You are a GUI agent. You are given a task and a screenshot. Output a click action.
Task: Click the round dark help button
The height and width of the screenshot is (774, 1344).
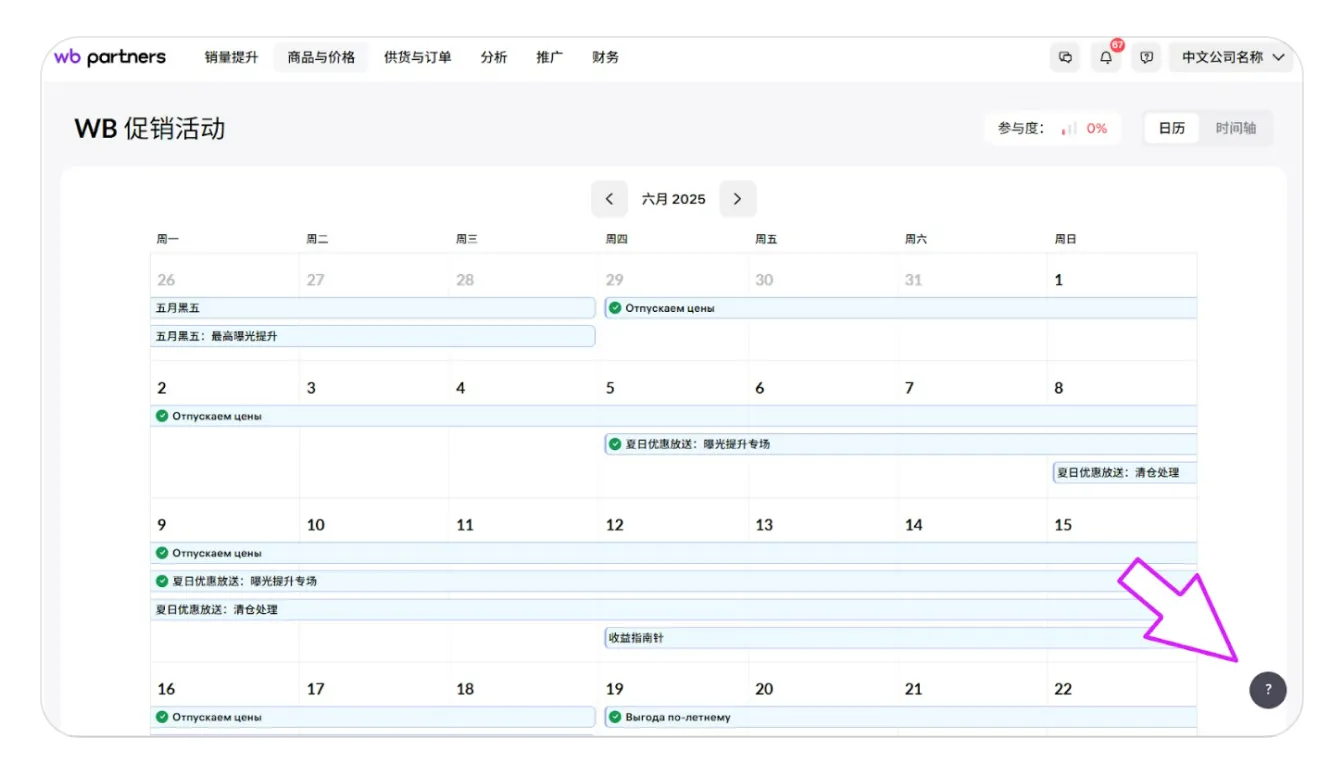point(1268,690)
